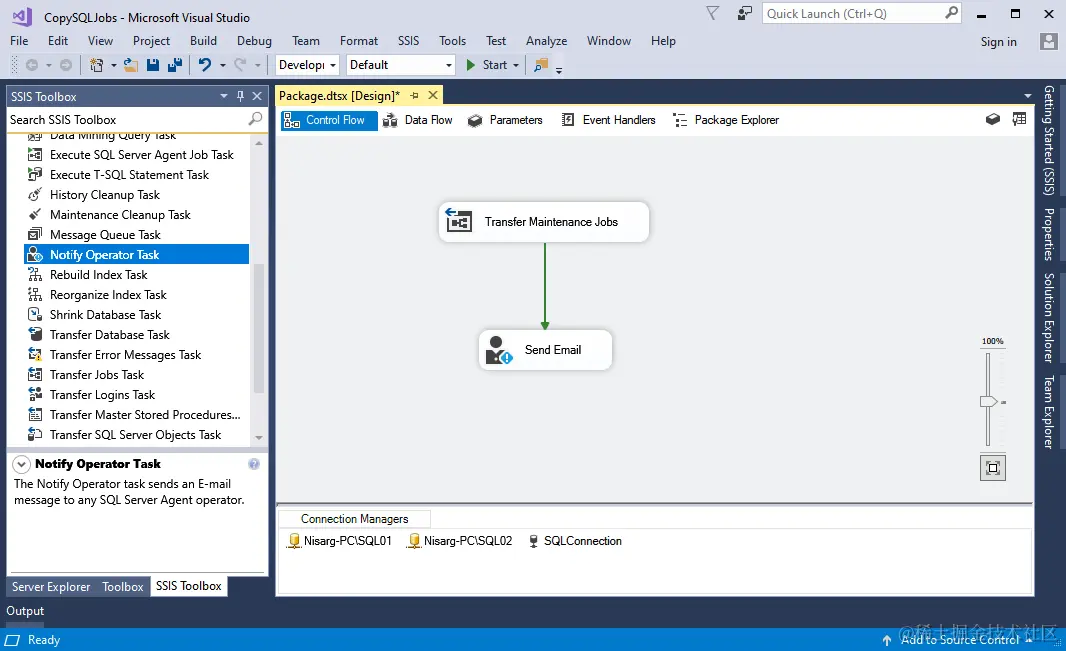Collapse the Notify Operator Task description section
The image size is (1066, 651).
coord(21,464)
